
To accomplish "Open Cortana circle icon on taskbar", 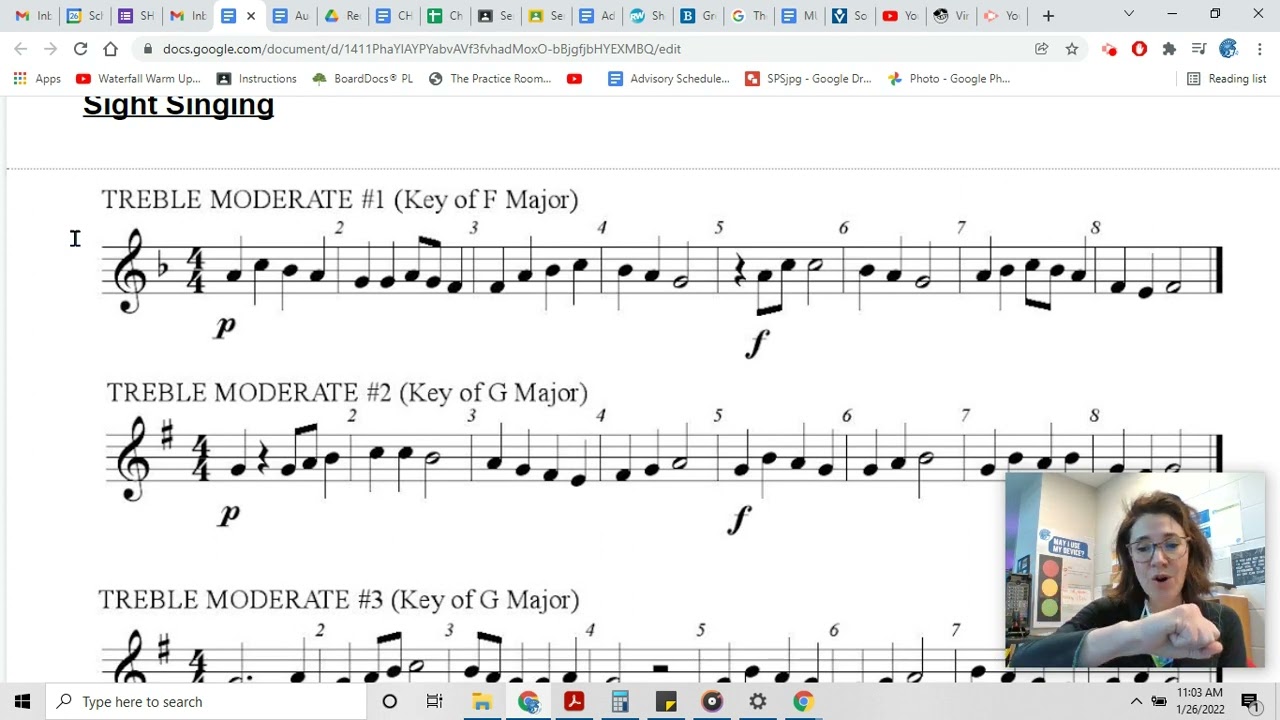I will pyautogui.click(x=389, y=701).
